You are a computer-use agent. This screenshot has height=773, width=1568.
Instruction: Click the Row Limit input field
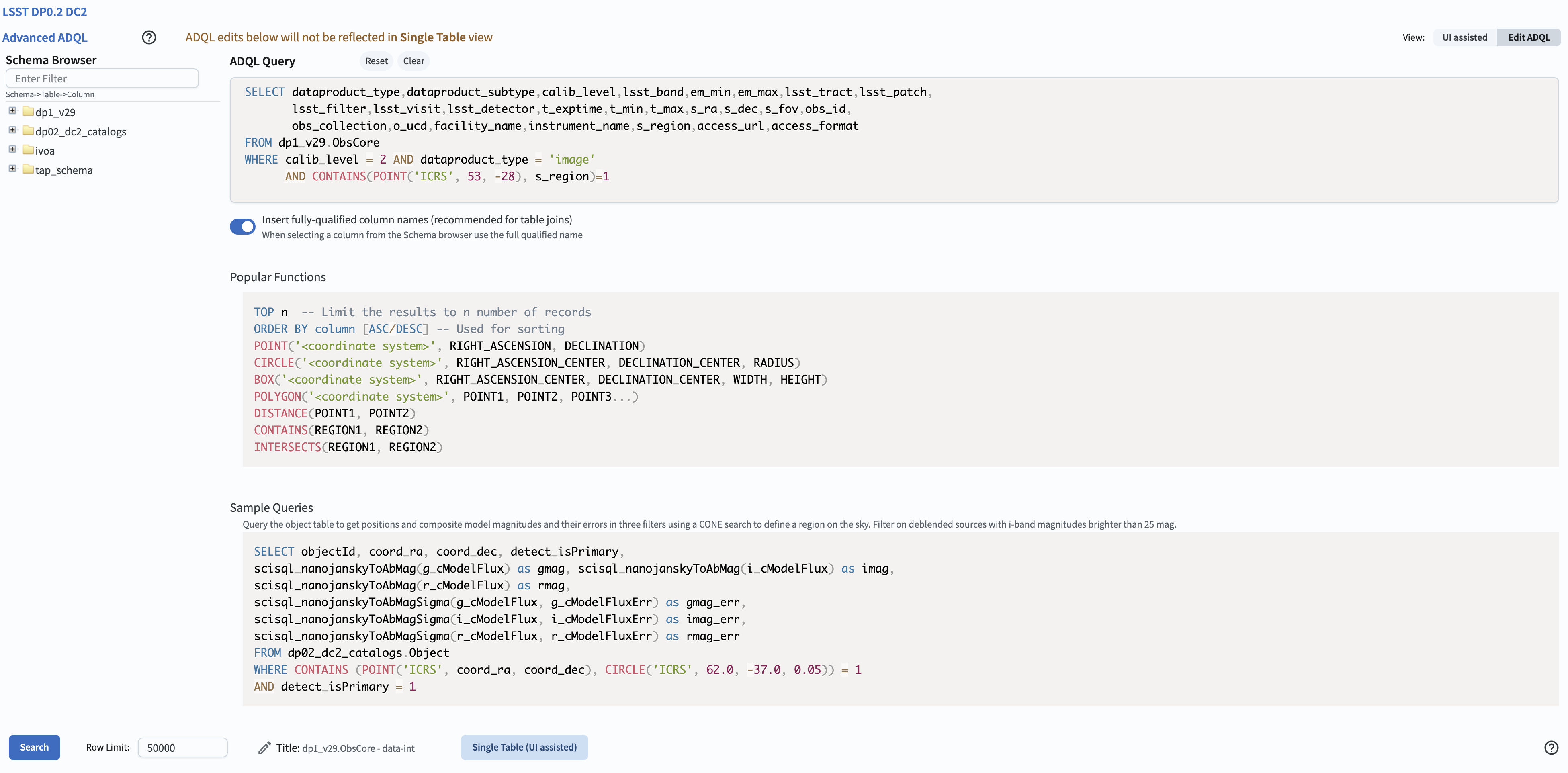tap(182, 747)
